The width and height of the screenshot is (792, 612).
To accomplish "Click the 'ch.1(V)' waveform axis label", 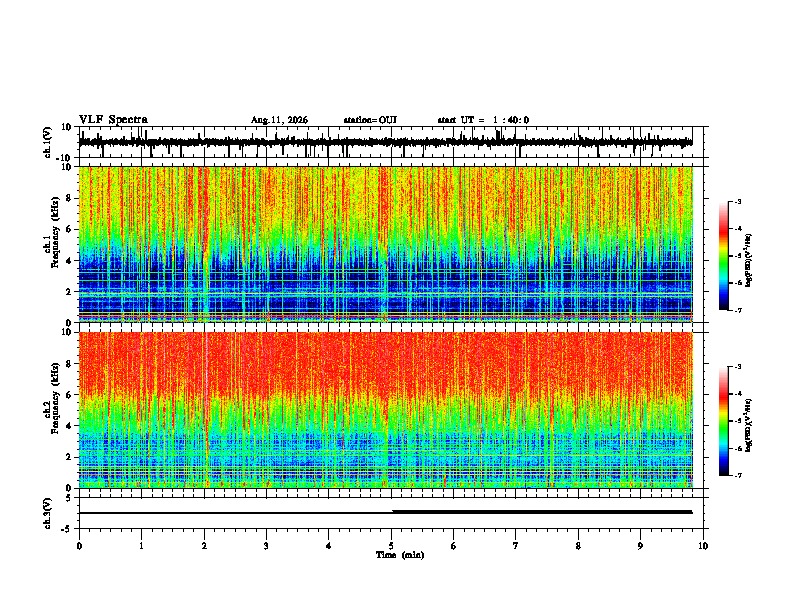I will coord(48,142).
